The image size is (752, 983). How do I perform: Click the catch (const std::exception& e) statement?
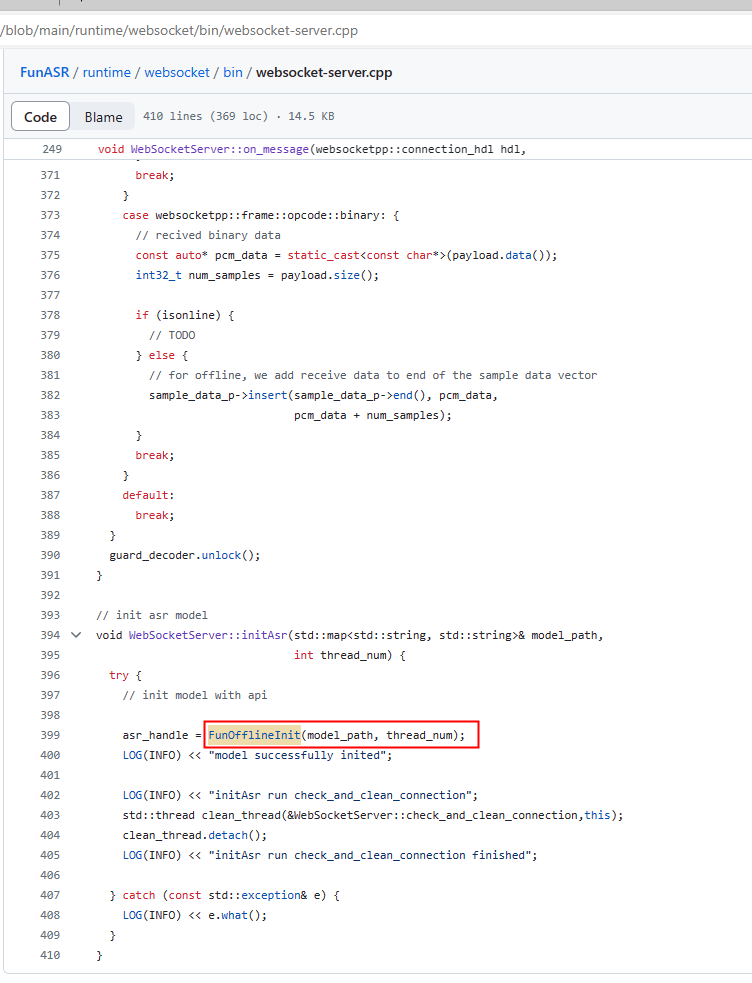(224, 895)
